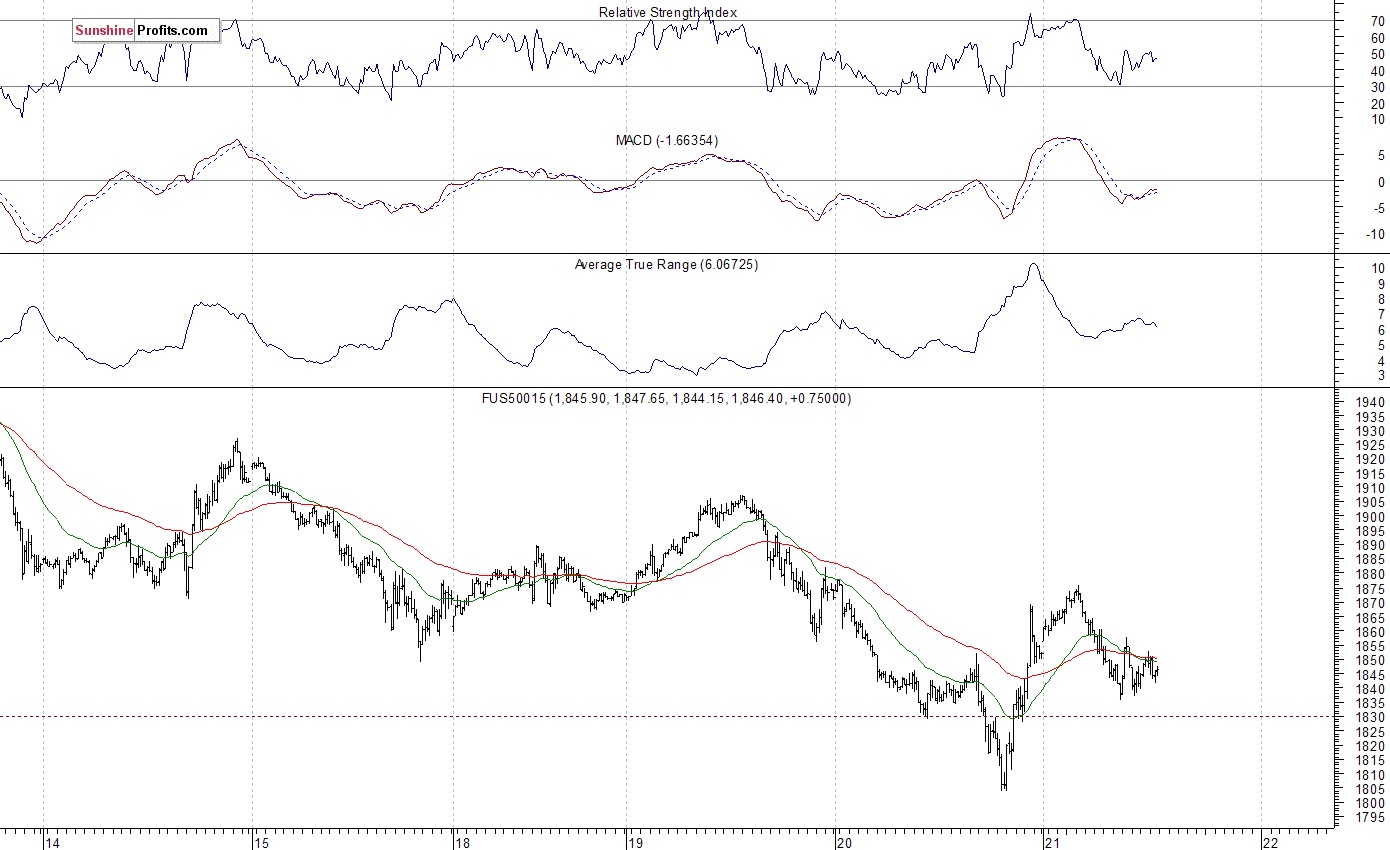Screen dimensions: 1390x850
Task: Select the Relative Strength Index title
Action: point(667,12)
